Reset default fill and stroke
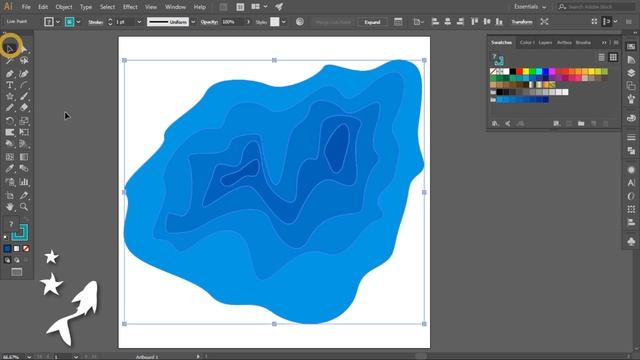The width and height of the screenshot is (640, 360). [x=6, y=237]
